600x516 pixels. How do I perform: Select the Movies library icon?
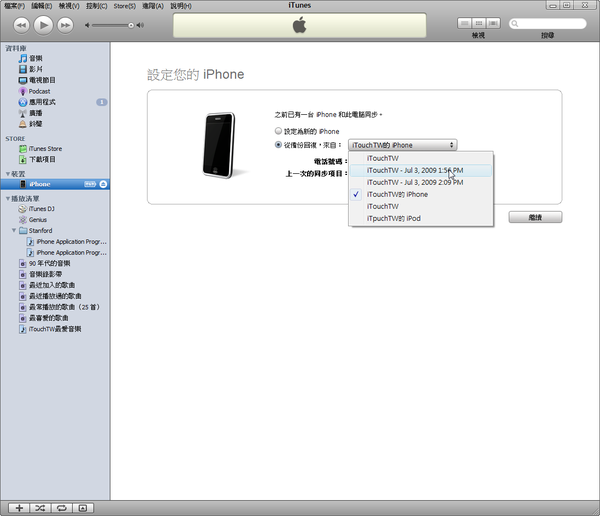[23, 69]
